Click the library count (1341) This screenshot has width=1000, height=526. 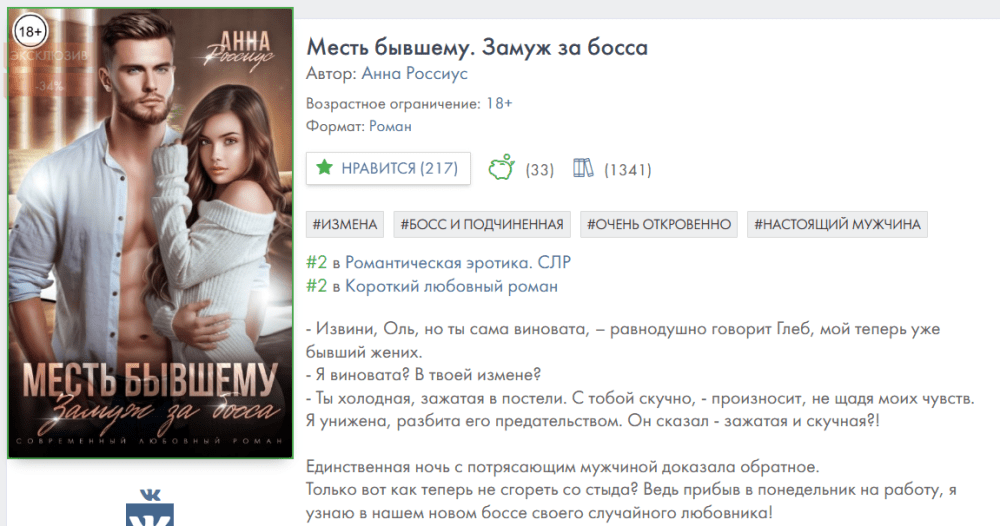pyautogui.click(x=628, y=170)
